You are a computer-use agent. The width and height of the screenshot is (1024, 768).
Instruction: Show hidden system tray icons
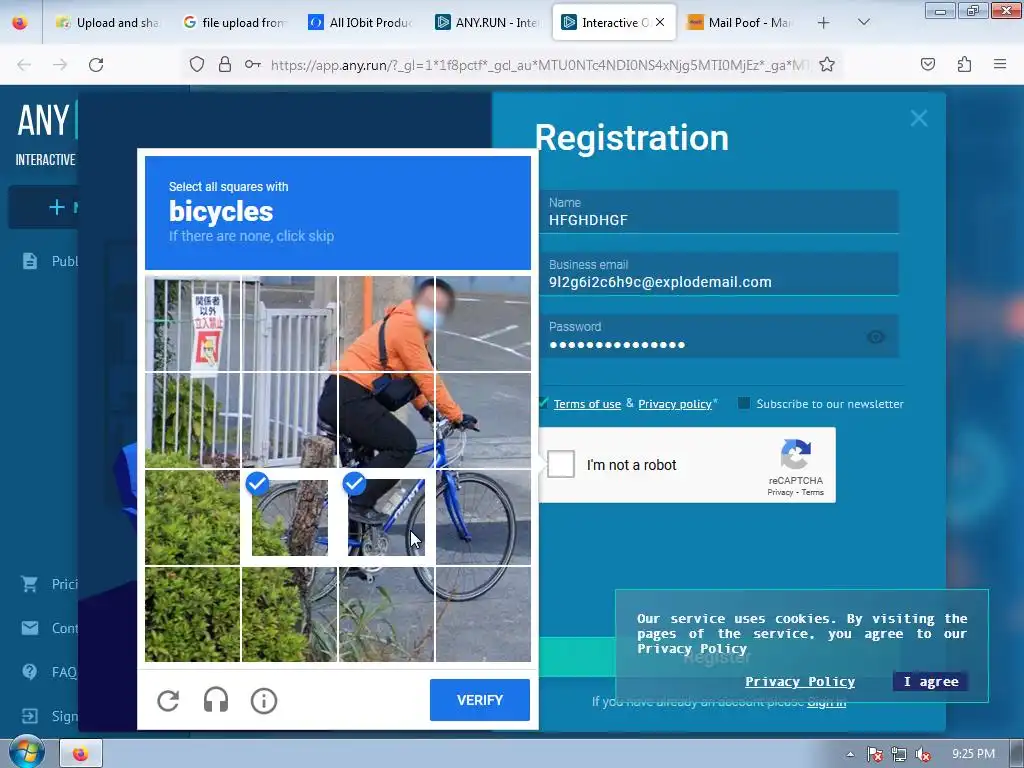850,754
